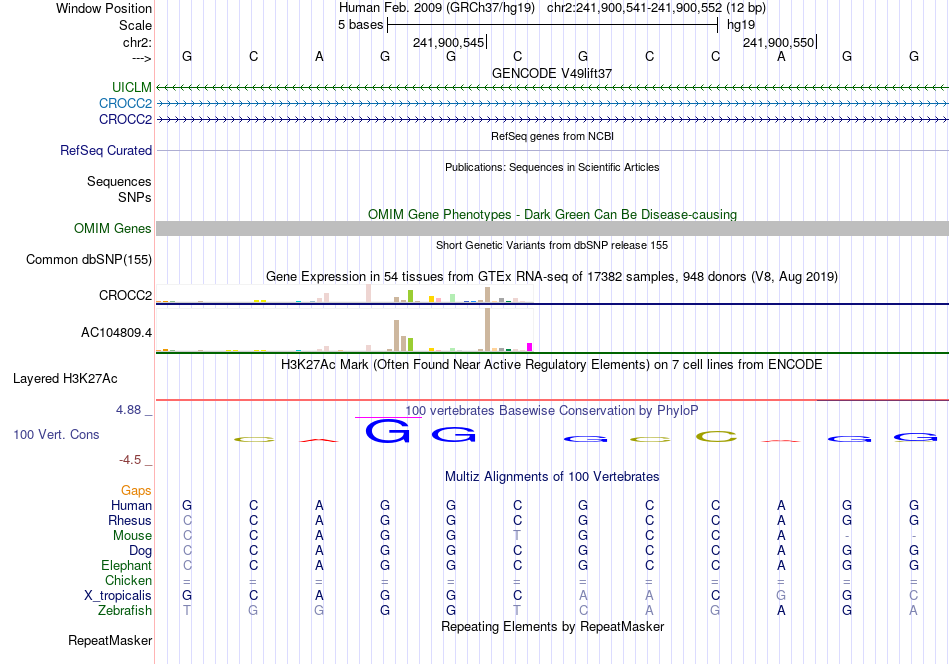The image size is (950, 664).
Task: Click the 5 bases scale label
Action: 360,25
